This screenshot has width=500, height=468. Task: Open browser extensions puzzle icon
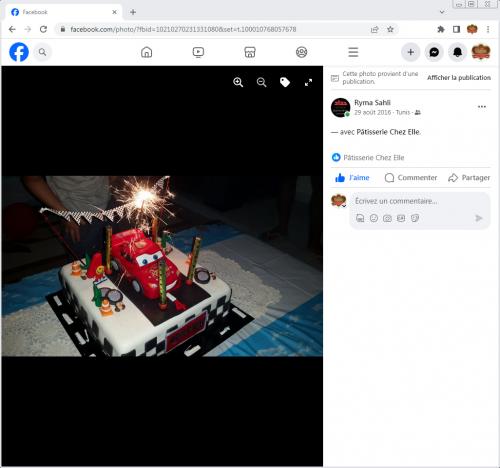441,29
